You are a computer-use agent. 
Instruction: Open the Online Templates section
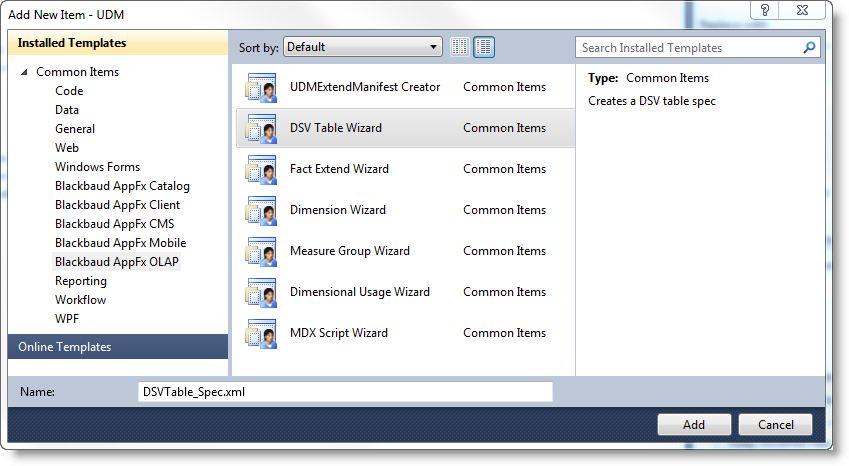click(x=118, y=346)
